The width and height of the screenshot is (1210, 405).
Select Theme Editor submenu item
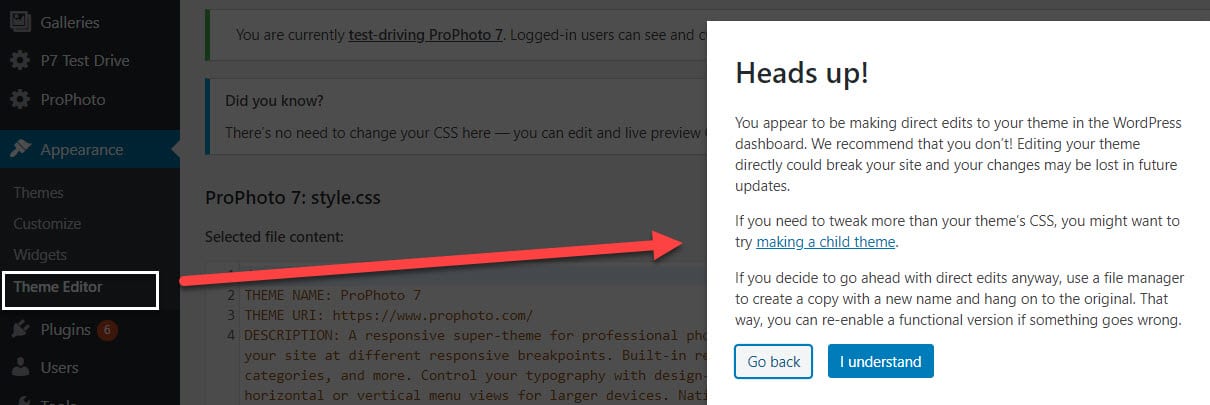pos(58,287)
